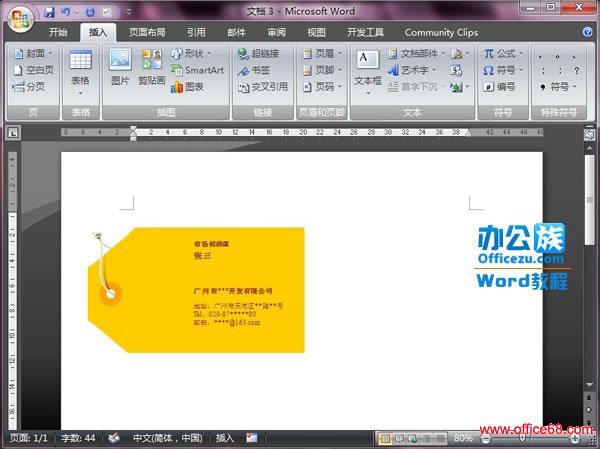This screenshot has width=600, height=449.
Task: Save document with the floppy disk icon
Action: tap(49, 12)
